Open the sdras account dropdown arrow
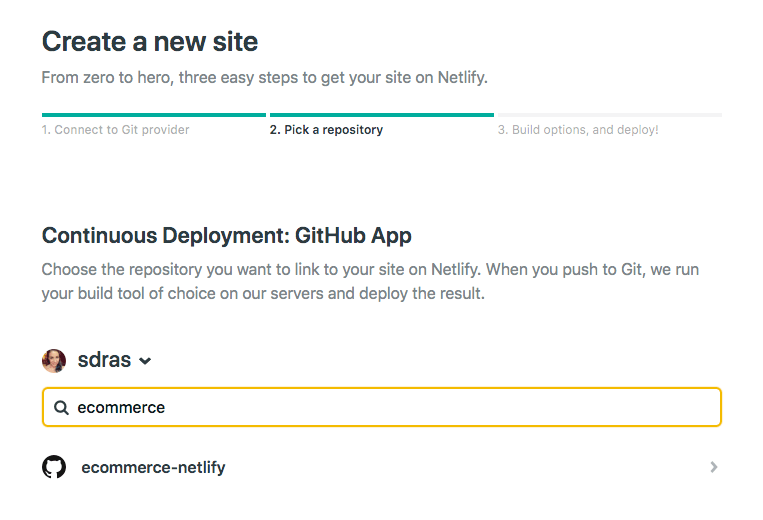The image size is (763, 520). click(145, 361)
